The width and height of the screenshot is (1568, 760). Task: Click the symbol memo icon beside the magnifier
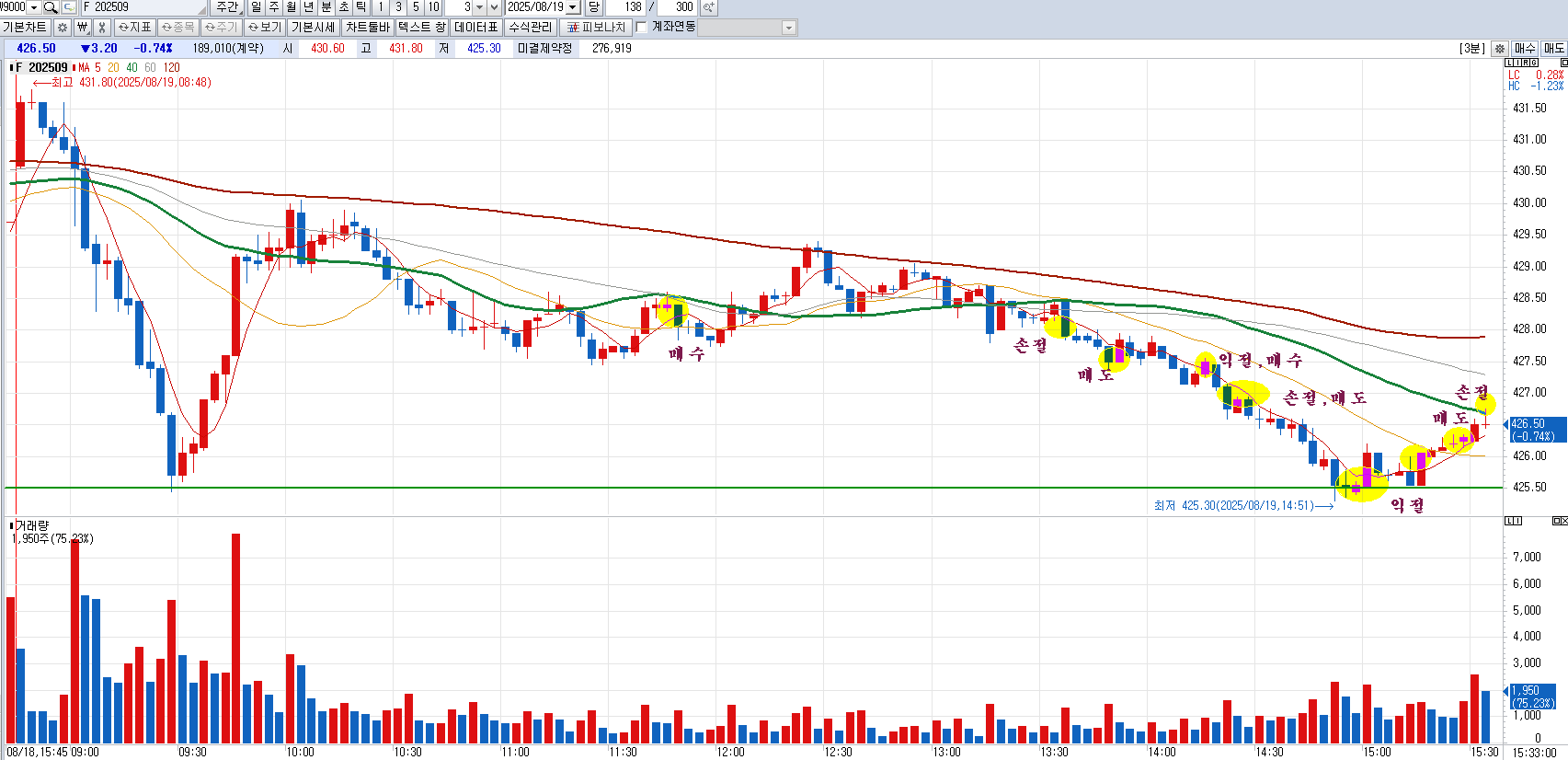69,7
